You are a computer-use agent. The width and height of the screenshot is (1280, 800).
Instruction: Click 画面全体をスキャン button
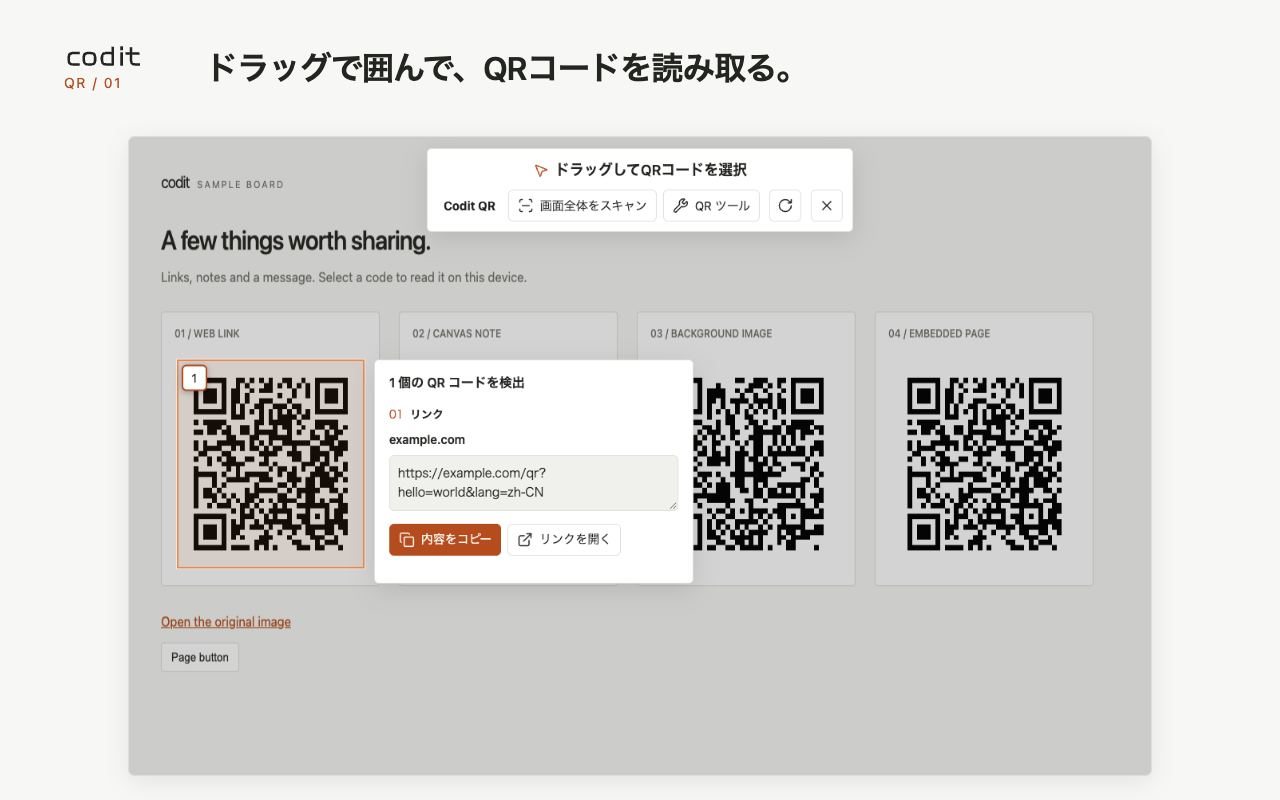[x=582, y=205]
